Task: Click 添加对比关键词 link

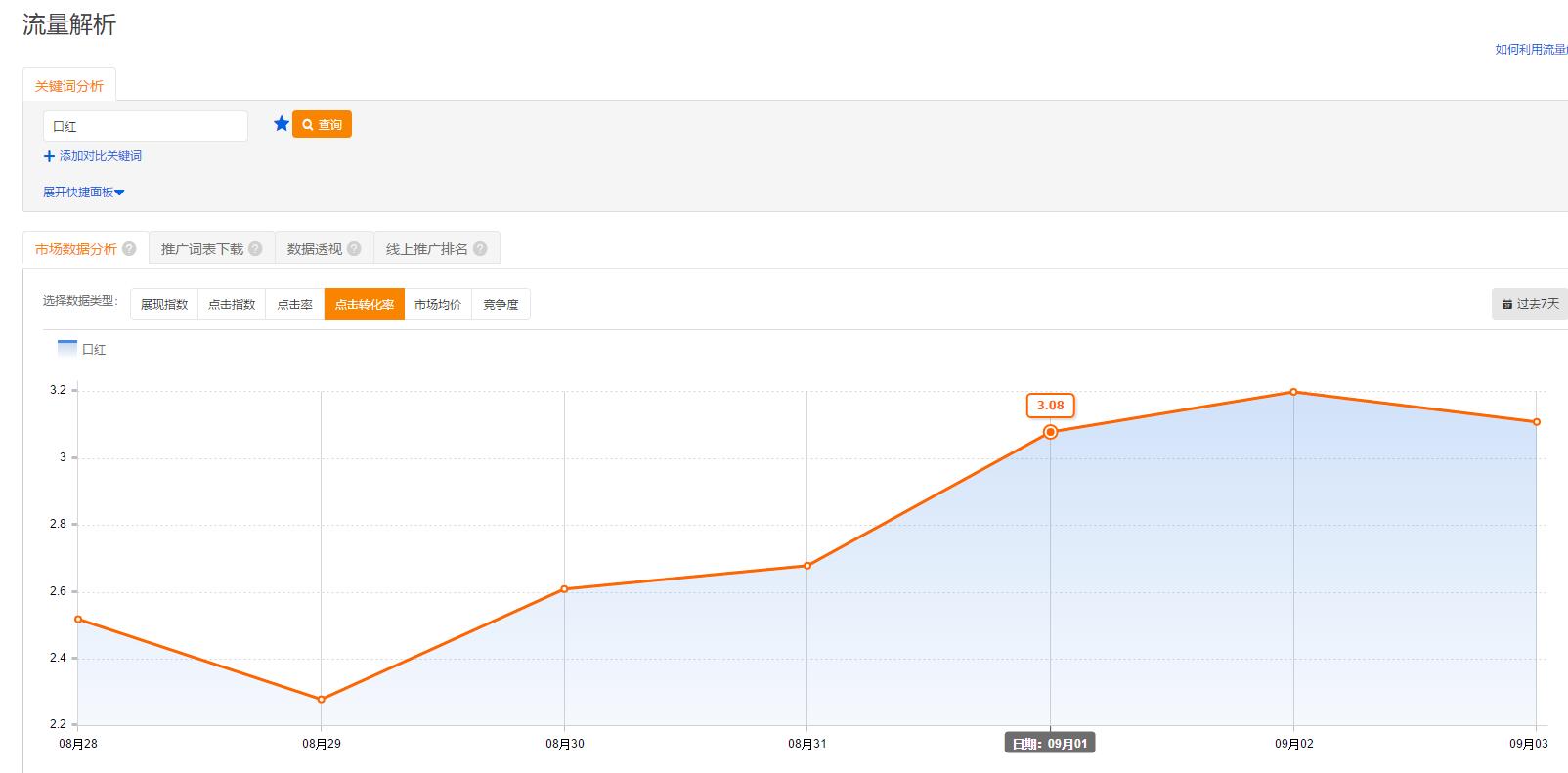Action: point(93,156)
